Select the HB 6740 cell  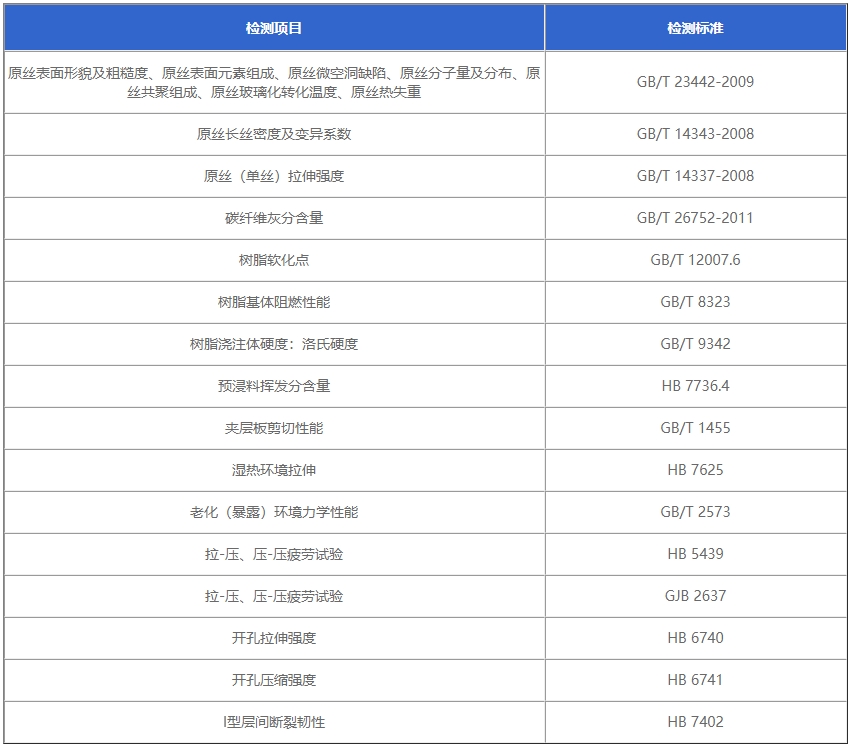696,638
